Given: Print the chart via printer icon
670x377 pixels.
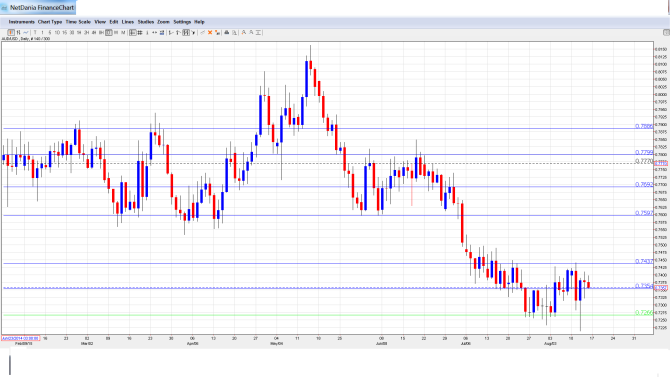Looking at the screenshot, I should [x=227, y=32].
